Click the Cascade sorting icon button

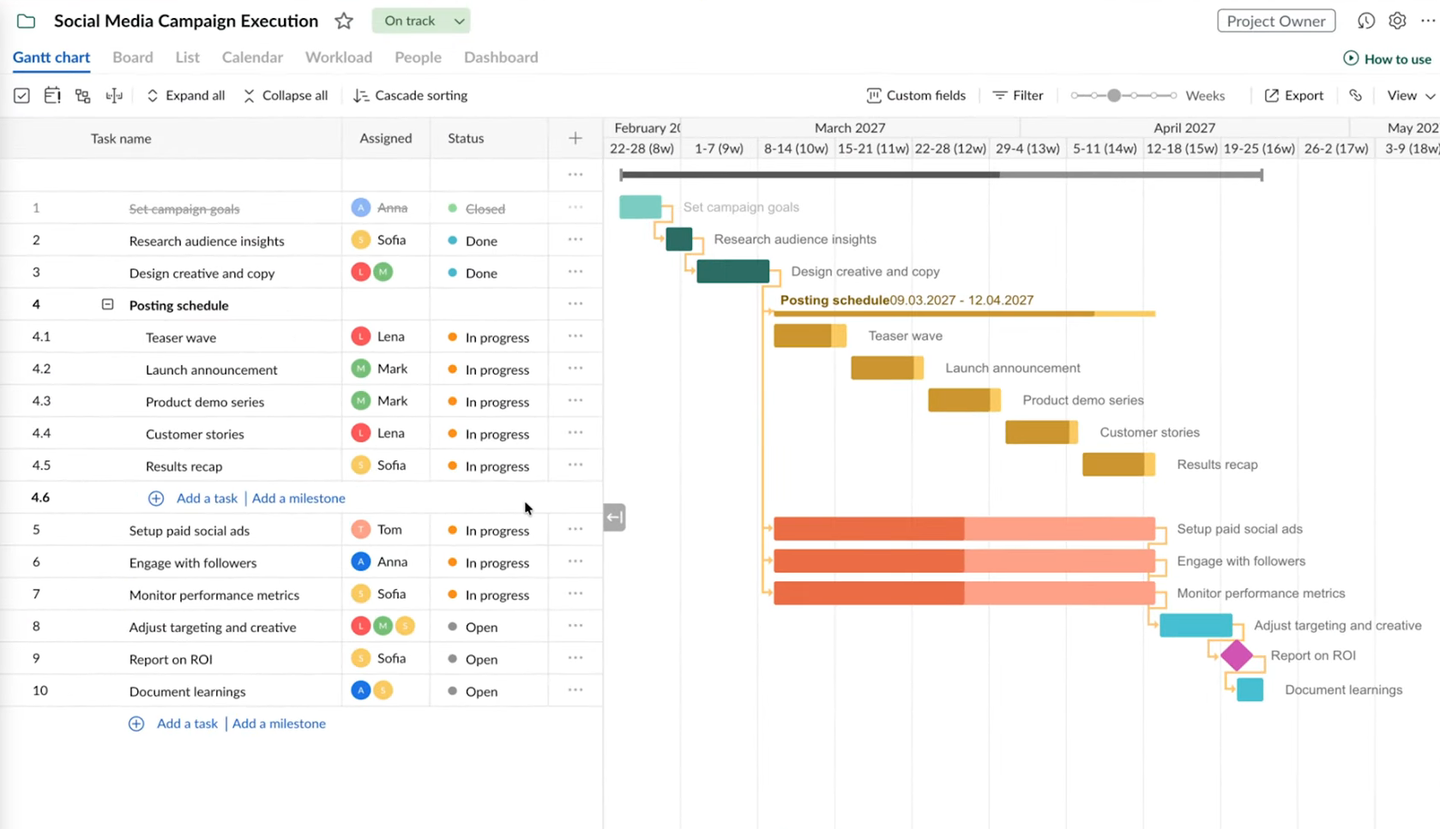coord(410,96)
